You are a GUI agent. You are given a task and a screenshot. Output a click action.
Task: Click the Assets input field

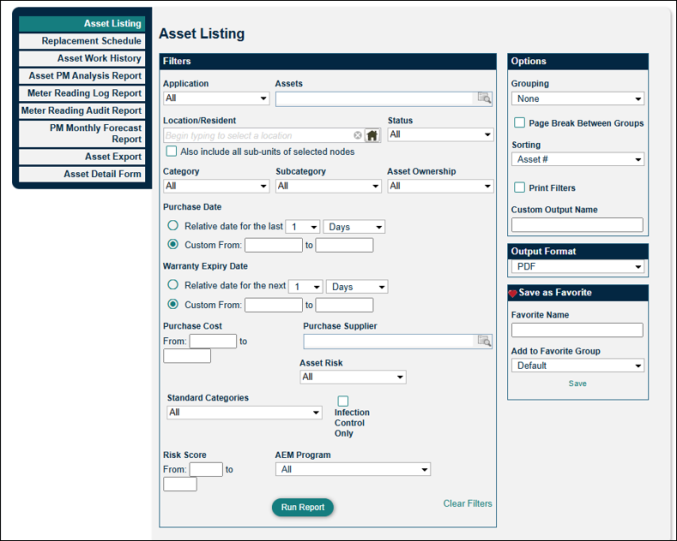[x=376, y=99]
